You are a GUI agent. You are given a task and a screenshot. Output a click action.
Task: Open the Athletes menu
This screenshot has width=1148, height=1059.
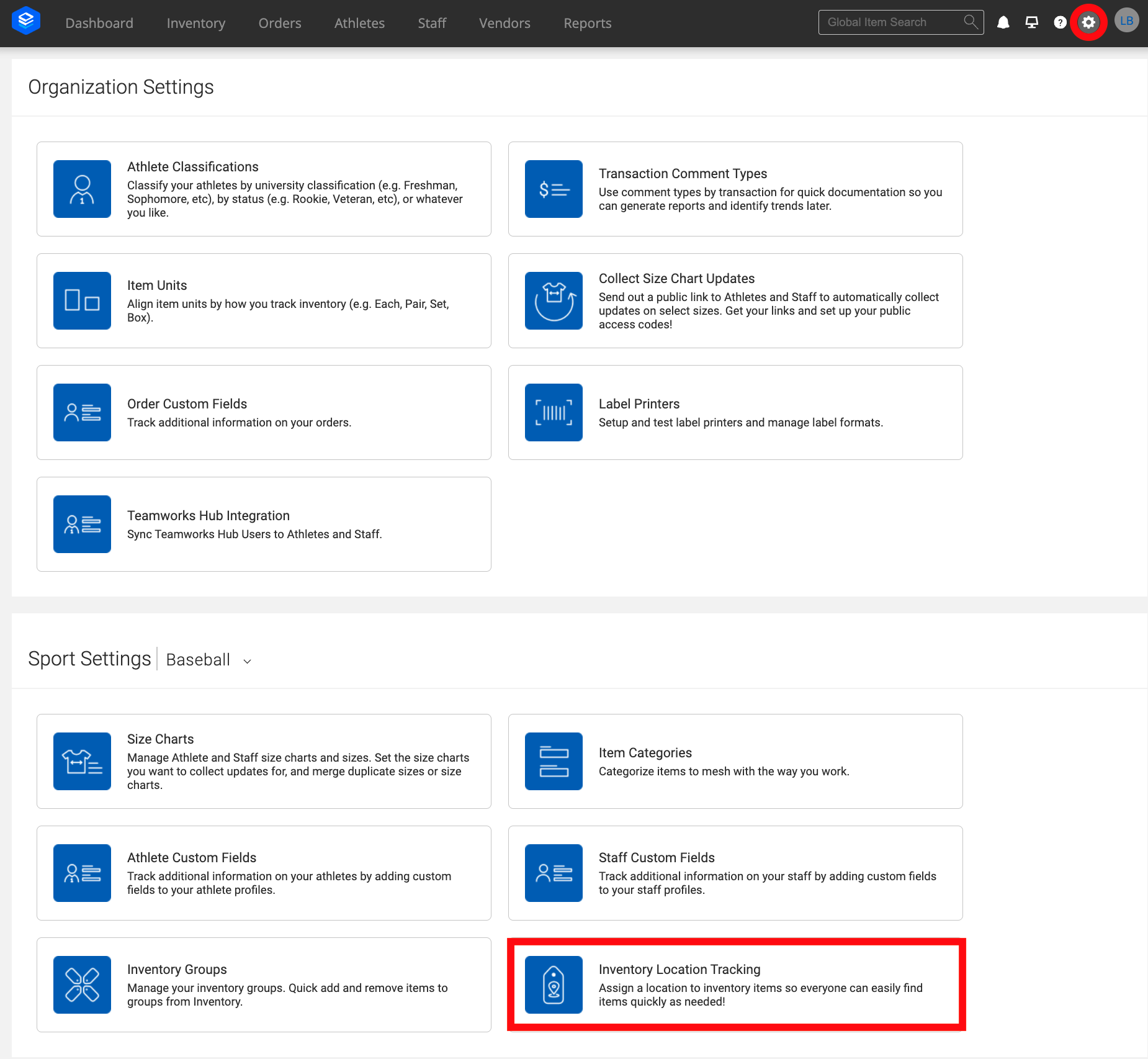click(x=359, y=23)
